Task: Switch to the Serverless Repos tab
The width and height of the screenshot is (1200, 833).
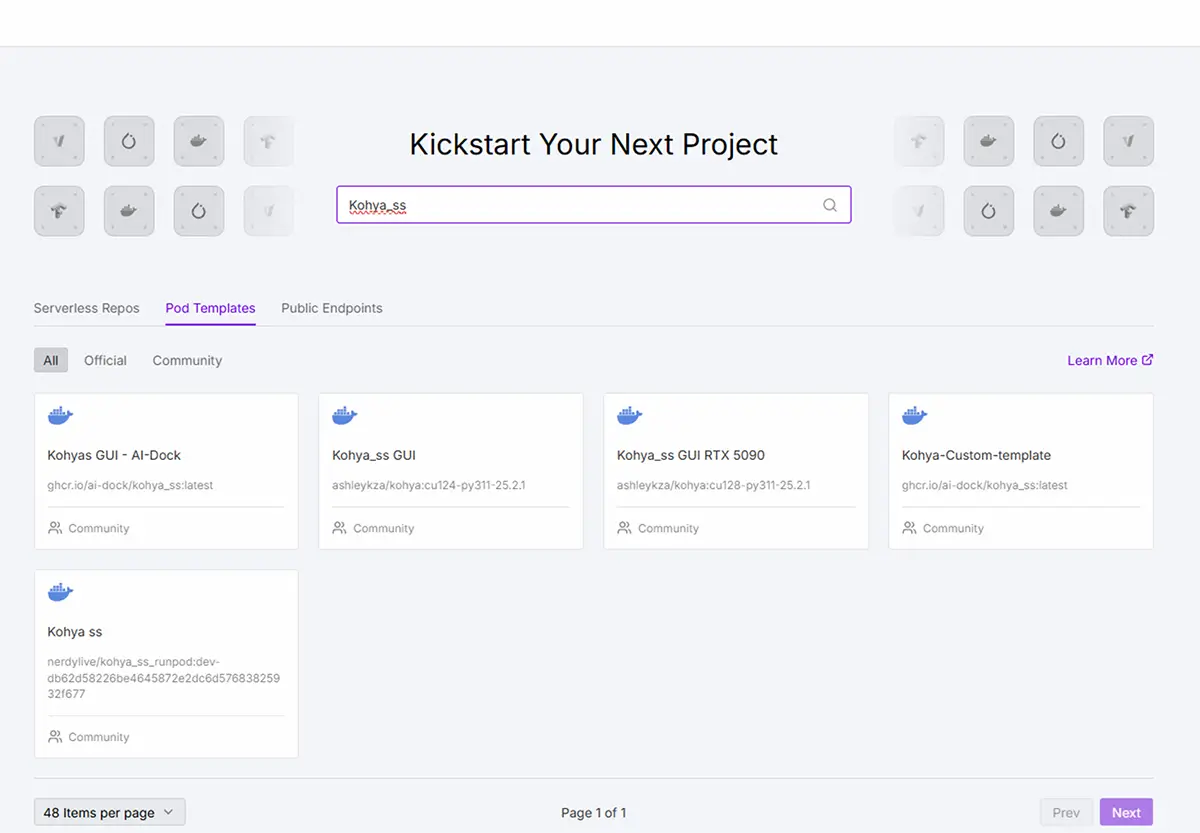Action: coord(87,308)
